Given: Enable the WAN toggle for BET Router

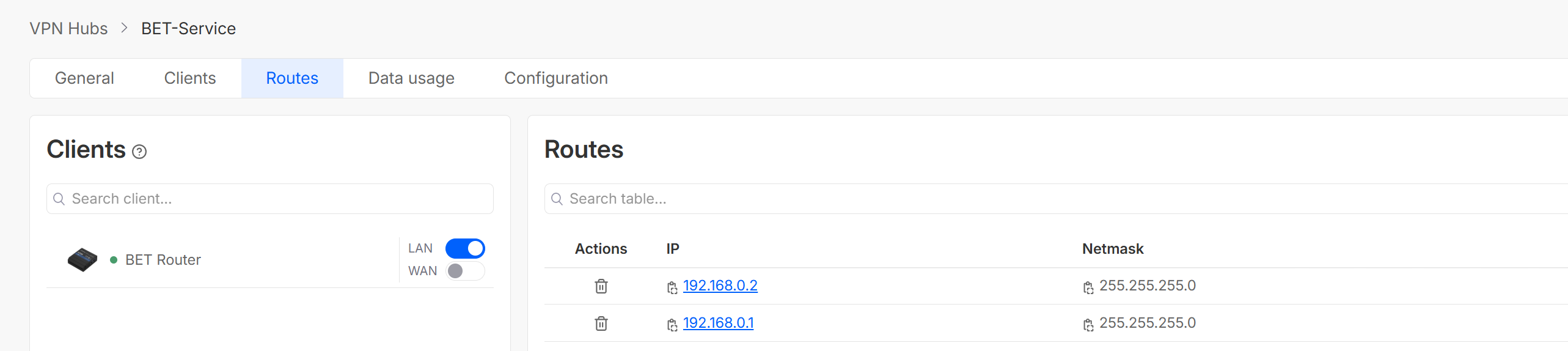Looking at the screenshot, I should pos(465,271).
